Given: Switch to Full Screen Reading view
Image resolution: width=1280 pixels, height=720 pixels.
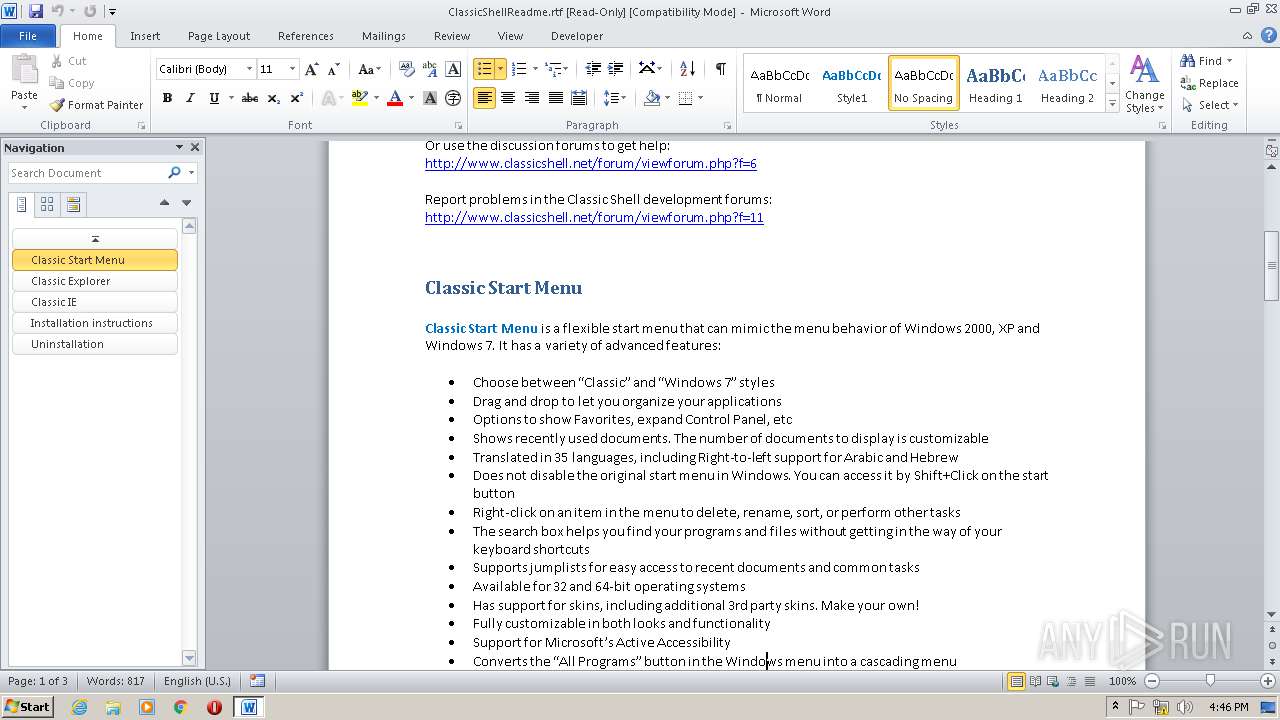Looking at the screenshot, I should [x=1034, y=681].
